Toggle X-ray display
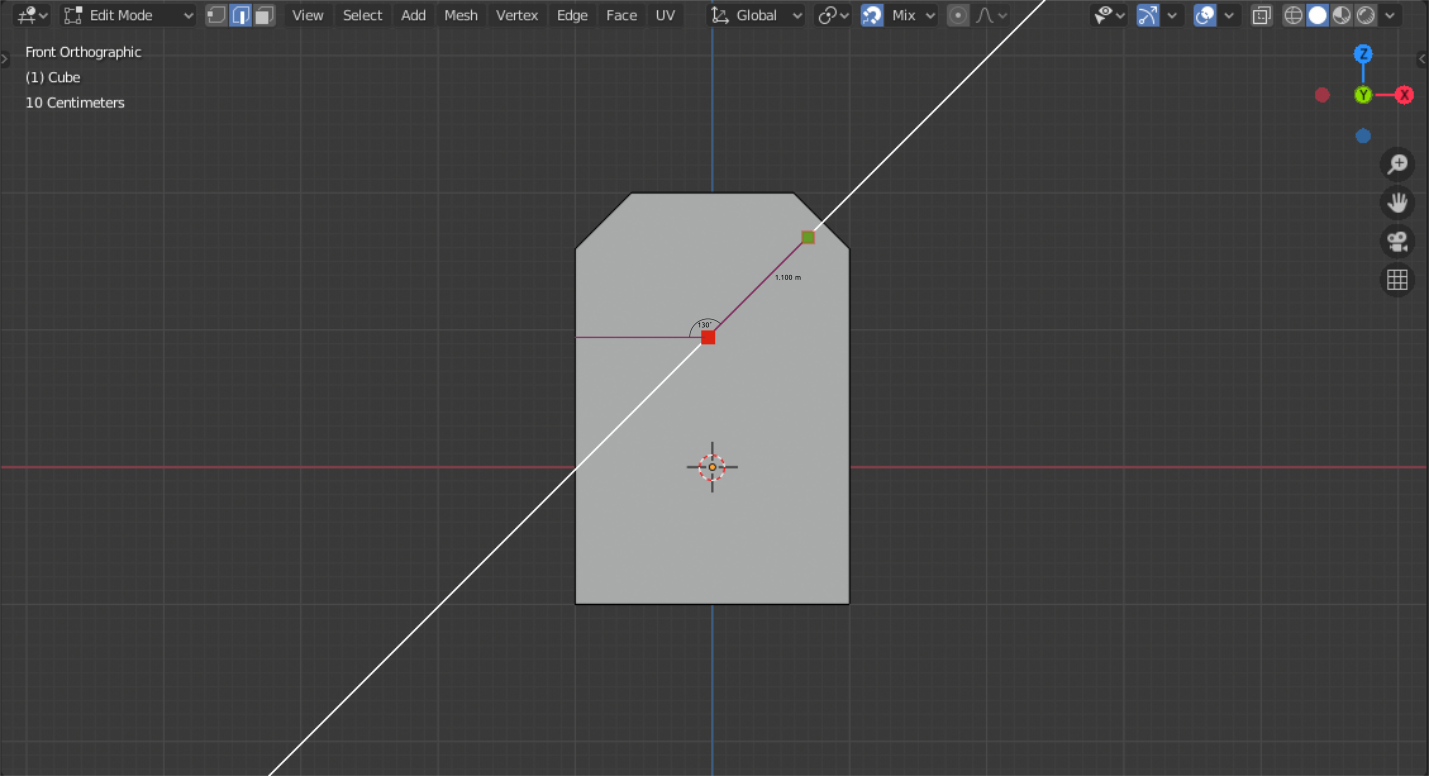 click(x=1261, y=15)
